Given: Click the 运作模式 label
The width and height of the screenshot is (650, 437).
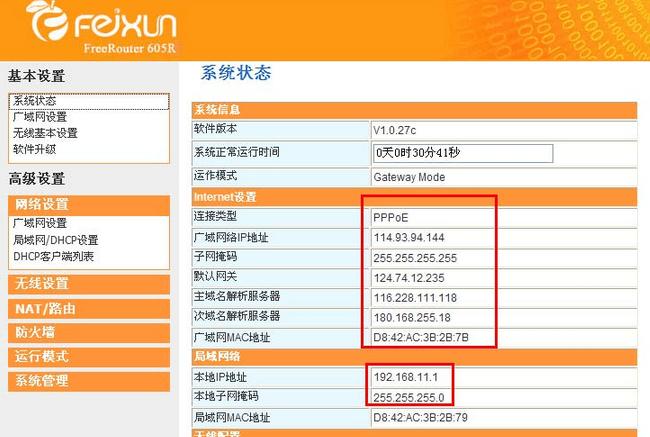Looking at the screenshot, I should (215, 175).
